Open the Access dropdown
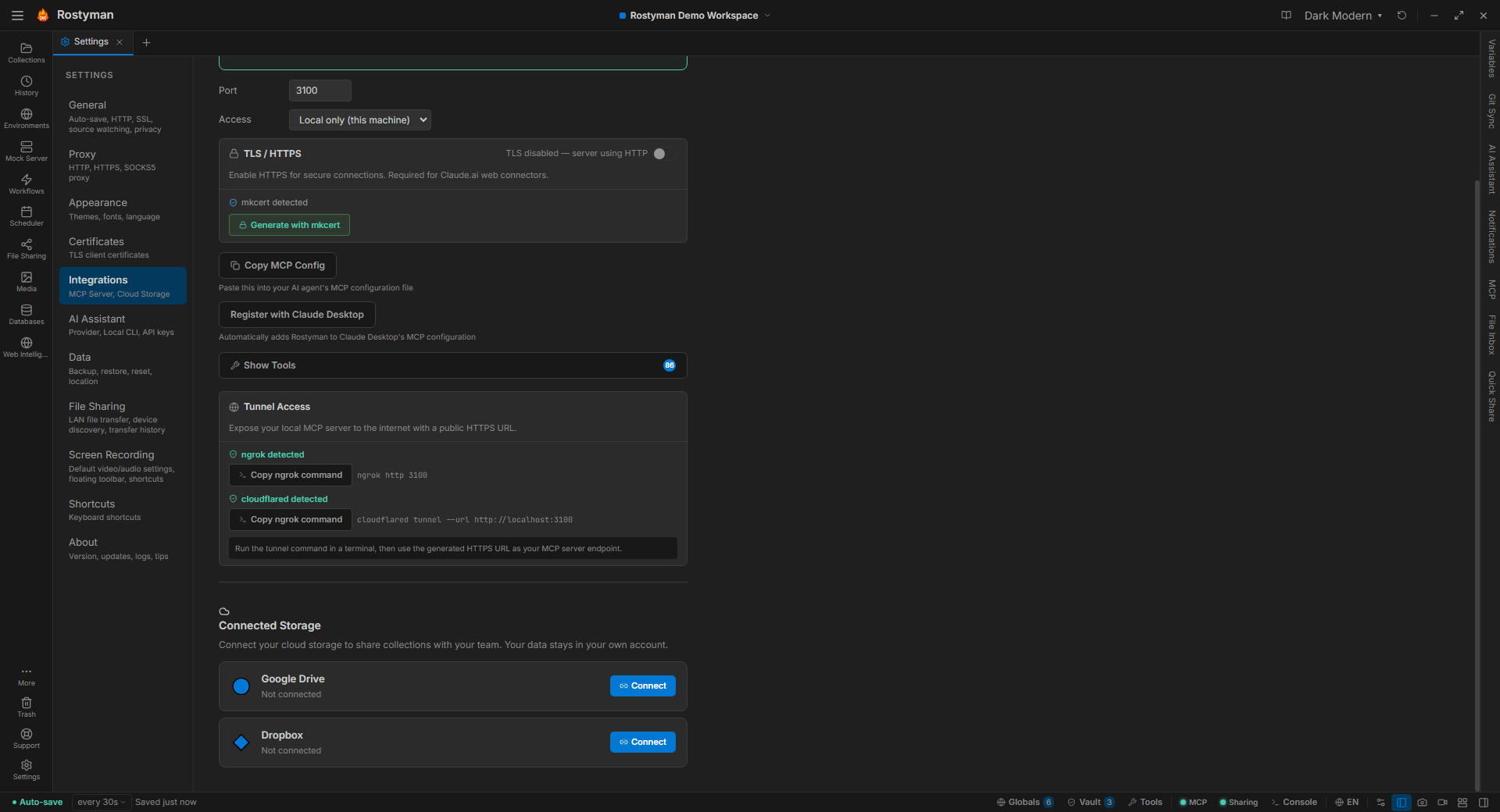The width and height of the screenshot is (1500, 812). (x=359, y=119)
